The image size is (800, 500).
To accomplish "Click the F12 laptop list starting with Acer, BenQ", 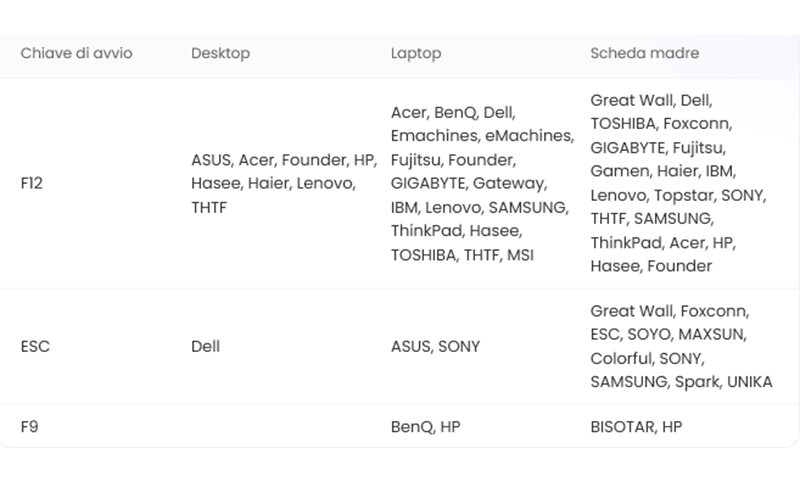I will coord(483,183).
